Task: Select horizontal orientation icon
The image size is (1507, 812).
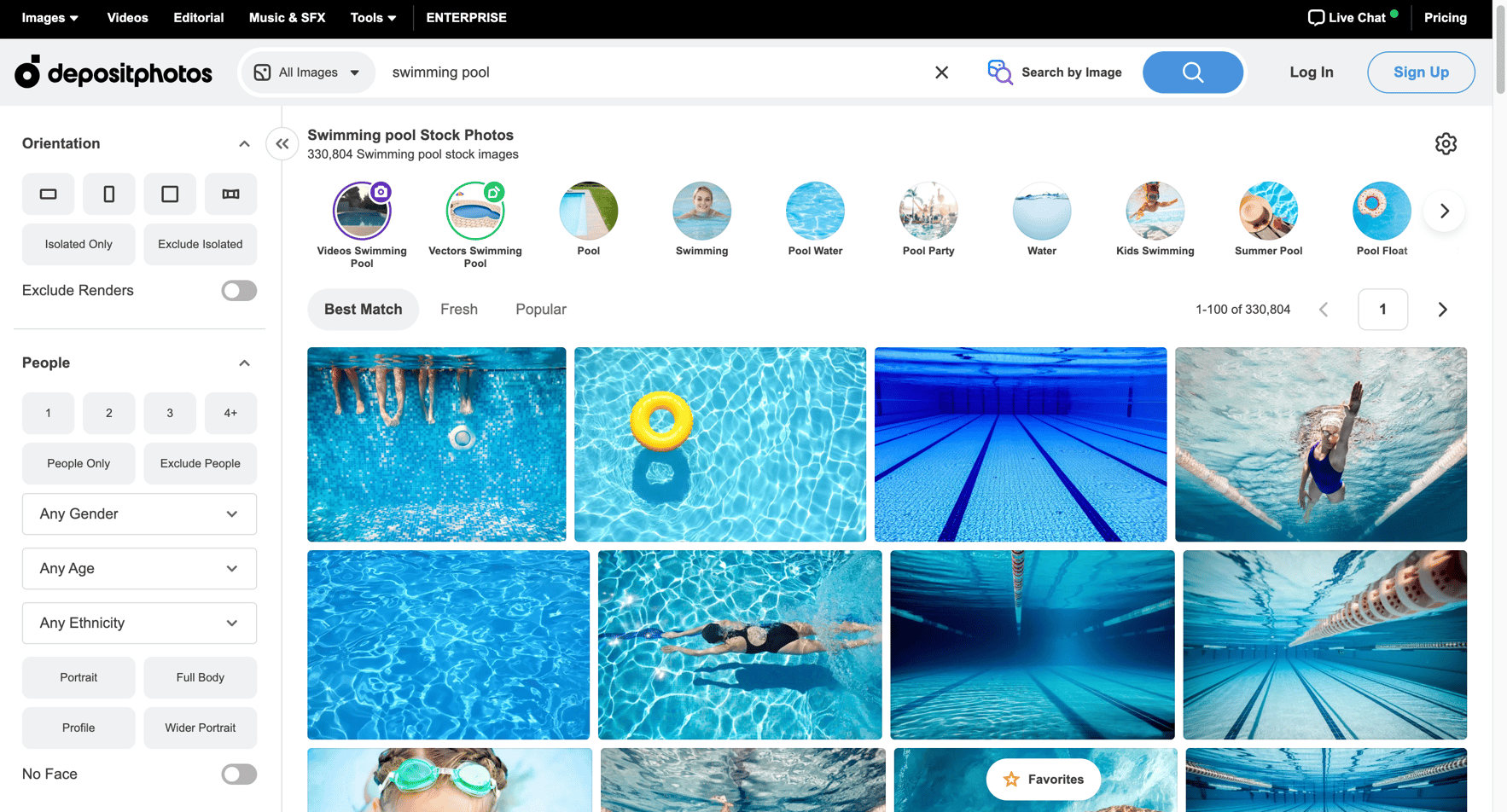Action: [49, 194]
